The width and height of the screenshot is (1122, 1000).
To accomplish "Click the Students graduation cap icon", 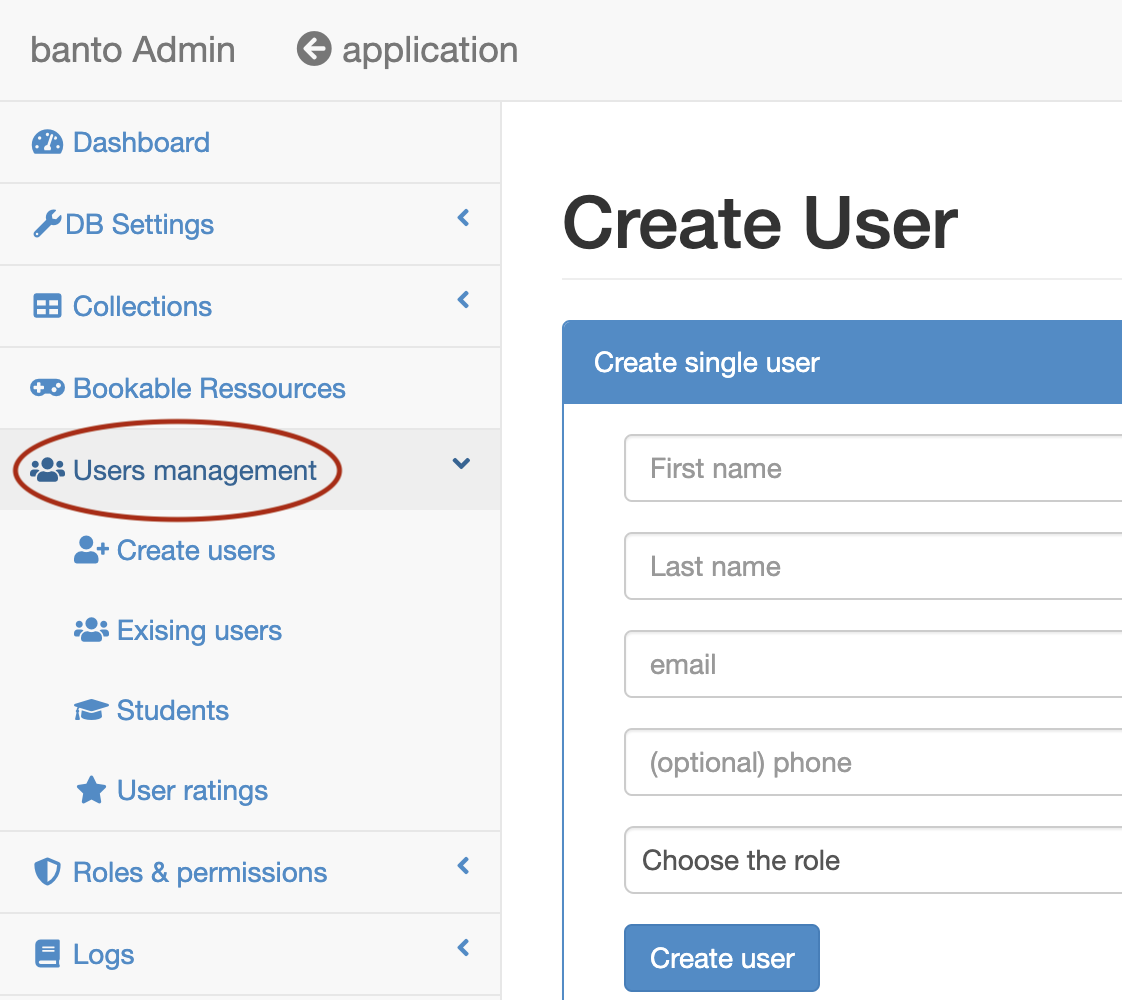I will pyautogui.click(x=89, y=710).
